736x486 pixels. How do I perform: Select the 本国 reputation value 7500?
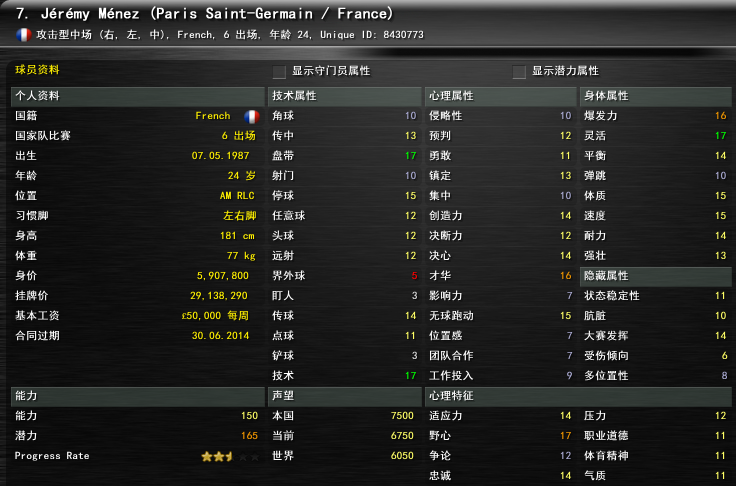402,416
